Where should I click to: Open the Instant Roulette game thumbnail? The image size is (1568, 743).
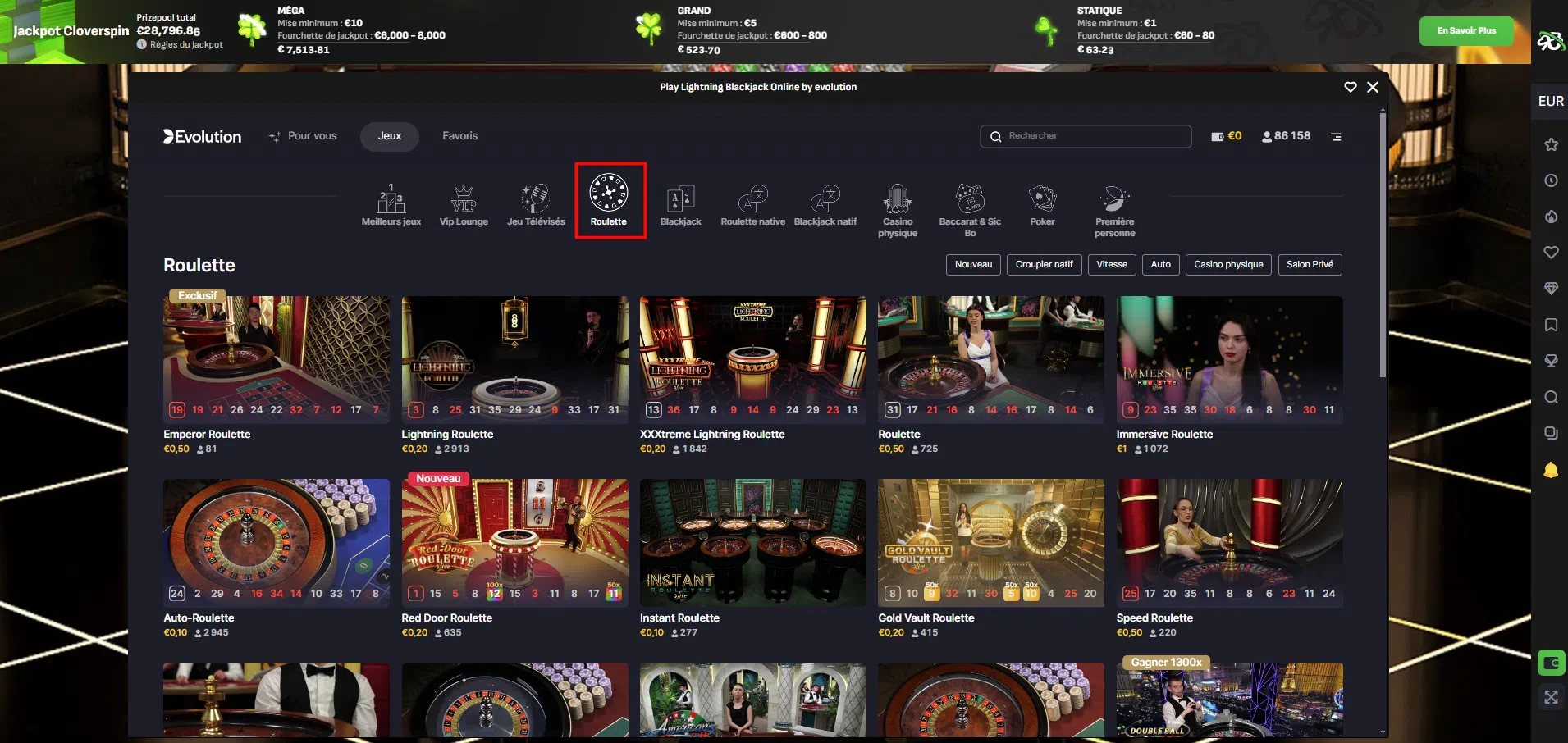click(x=753, y=543)
